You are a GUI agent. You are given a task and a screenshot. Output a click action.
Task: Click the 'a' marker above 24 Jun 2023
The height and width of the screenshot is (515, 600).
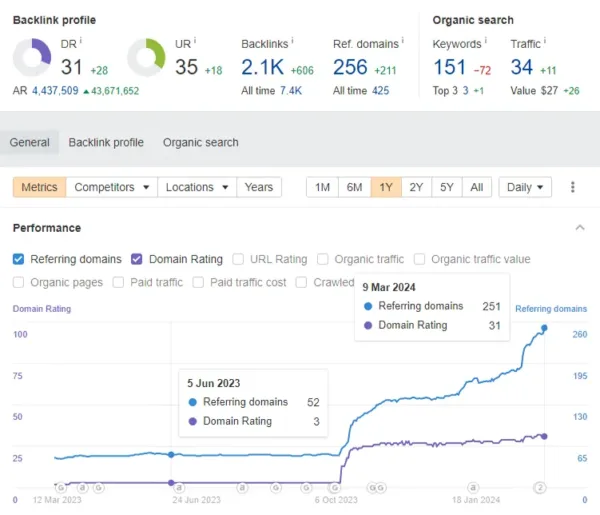point(179,487)
